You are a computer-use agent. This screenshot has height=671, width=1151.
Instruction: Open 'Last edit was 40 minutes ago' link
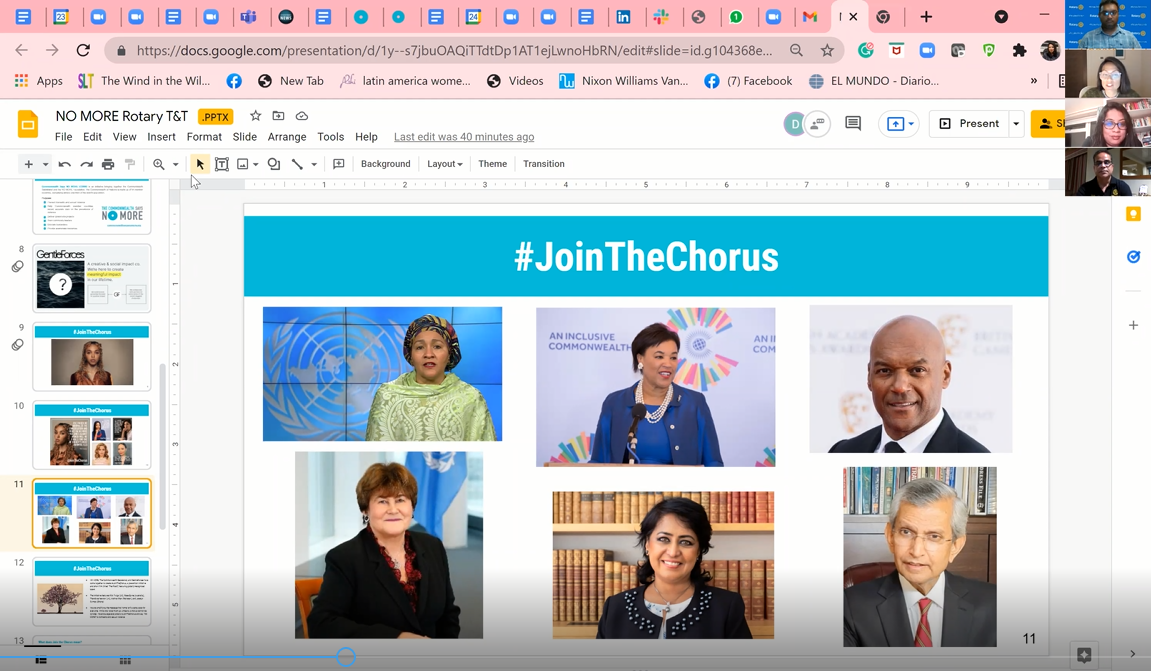[x=463, y=137]
